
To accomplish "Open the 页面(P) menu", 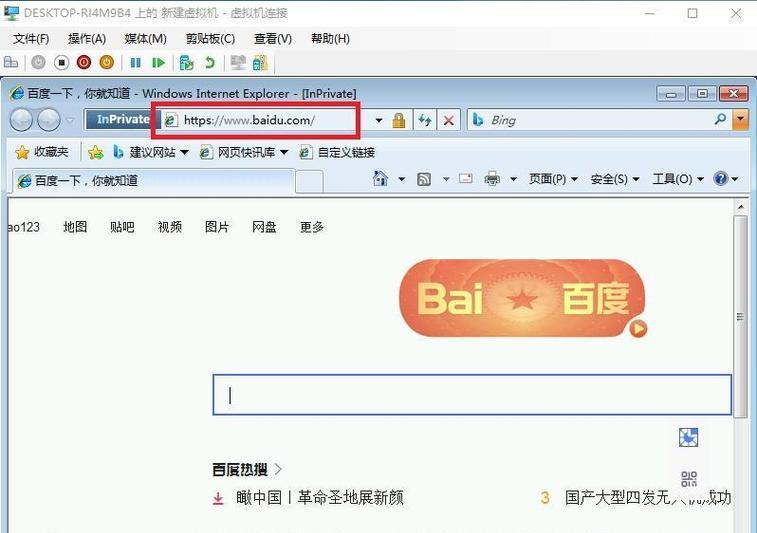I will tap(553, 179).
